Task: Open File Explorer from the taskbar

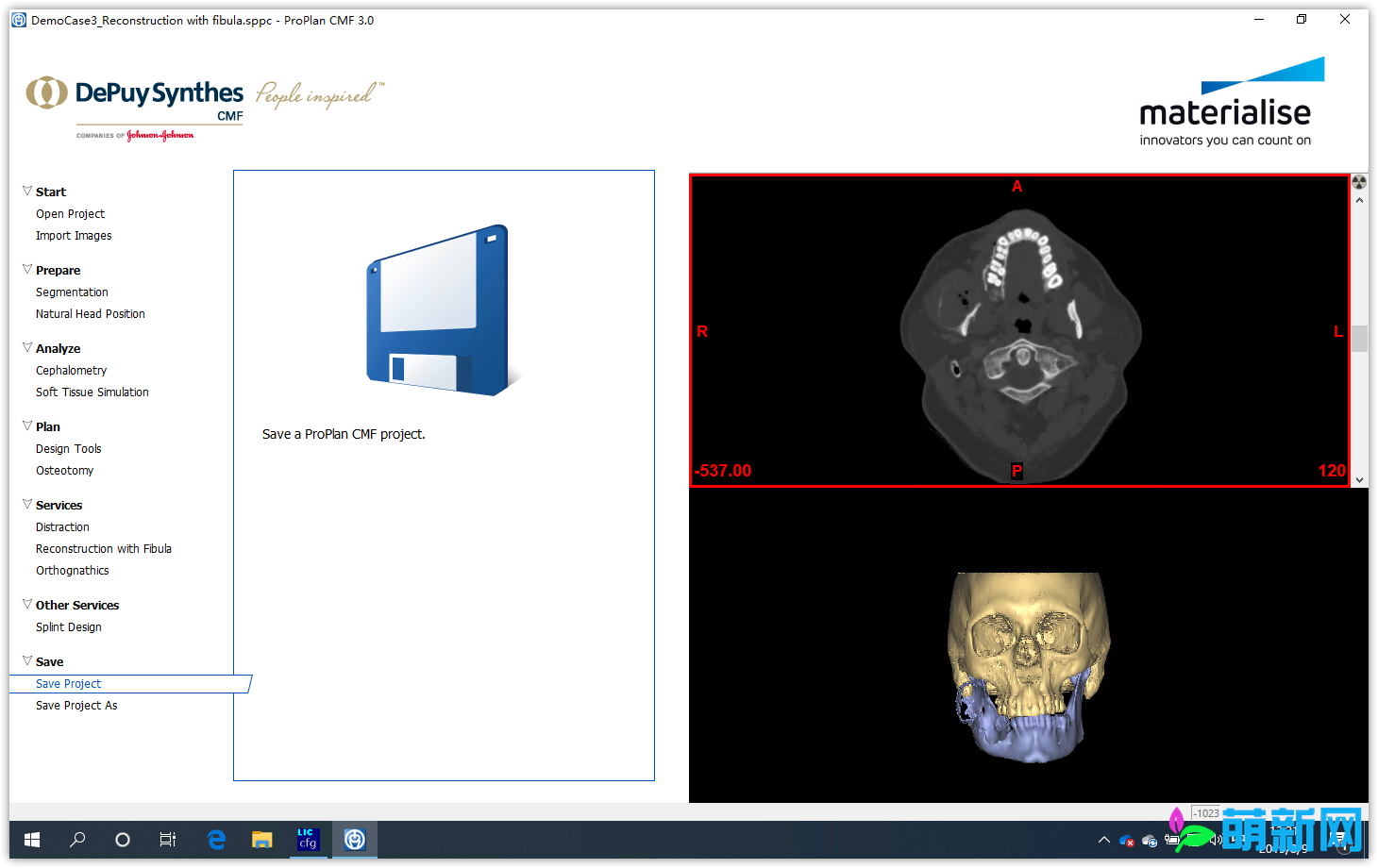Action: pyautogui.click(x=261, y=839)
